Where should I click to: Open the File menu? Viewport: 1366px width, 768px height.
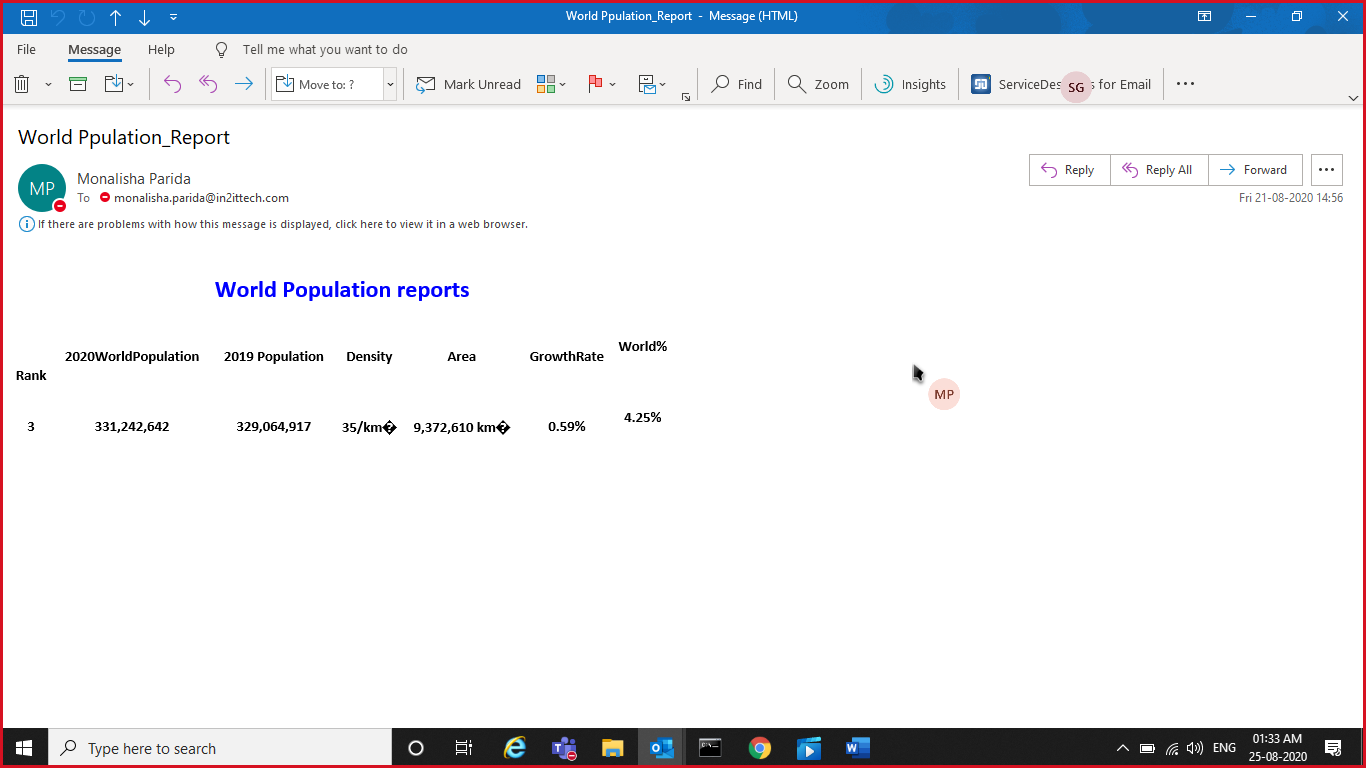[26, 50]
